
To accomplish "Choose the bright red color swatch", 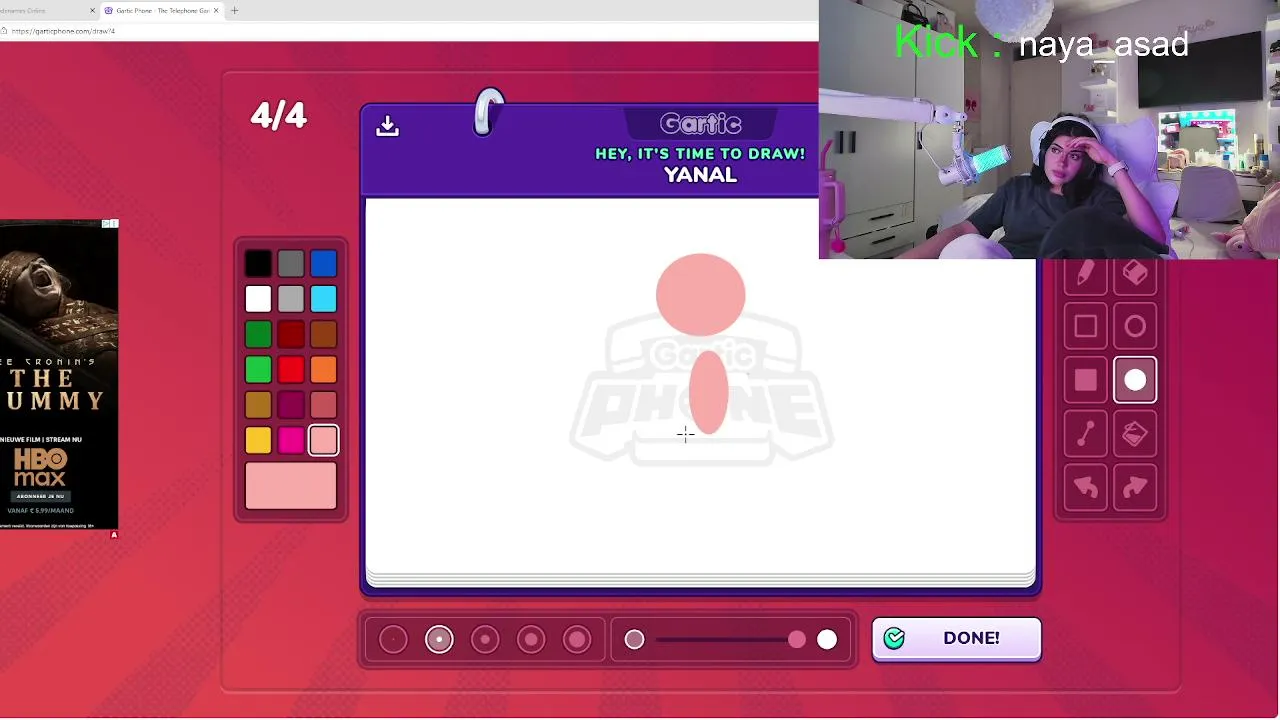I will 290,370.
